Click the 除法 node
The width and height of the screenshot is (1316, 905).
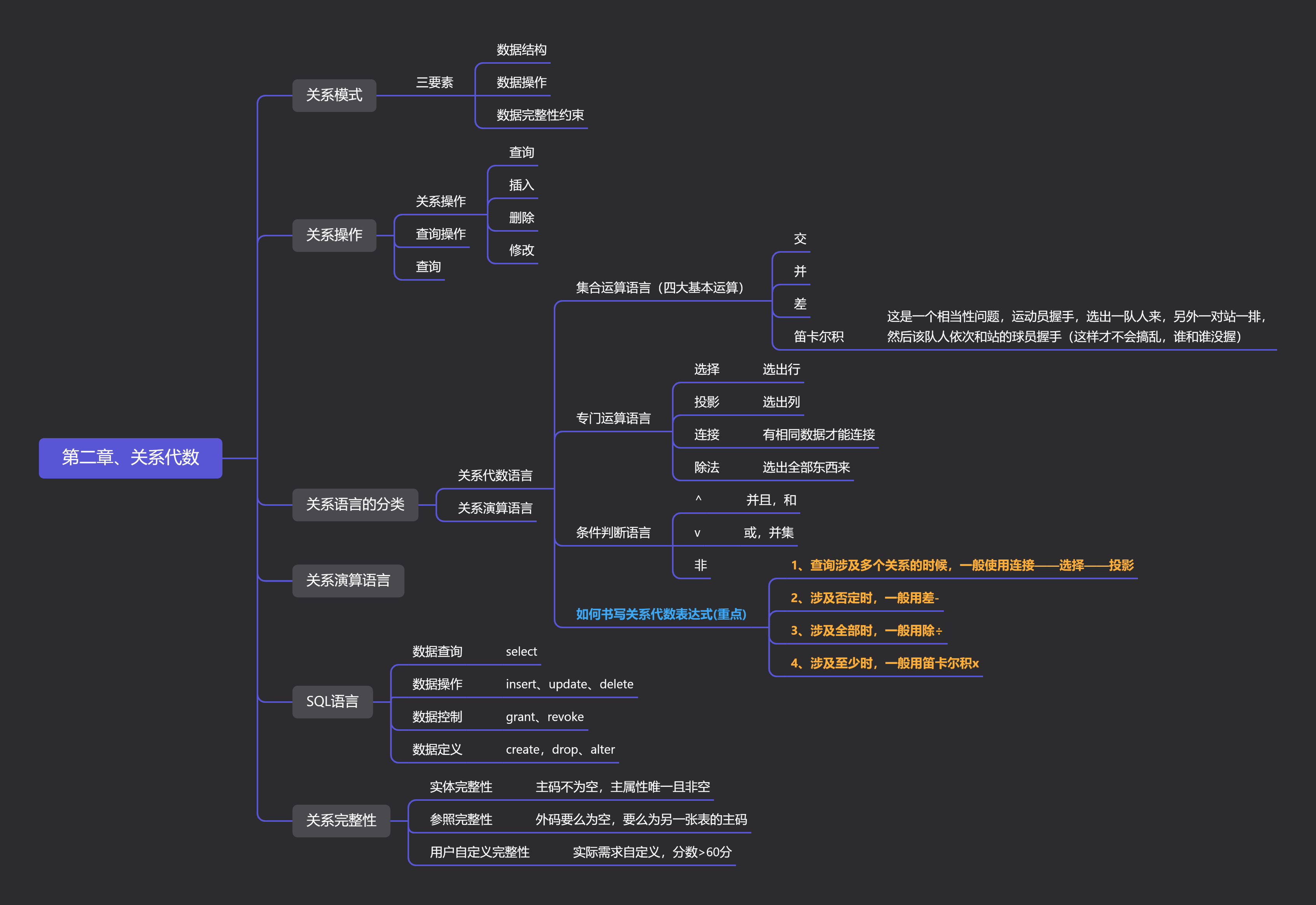[x=707, y=467]
